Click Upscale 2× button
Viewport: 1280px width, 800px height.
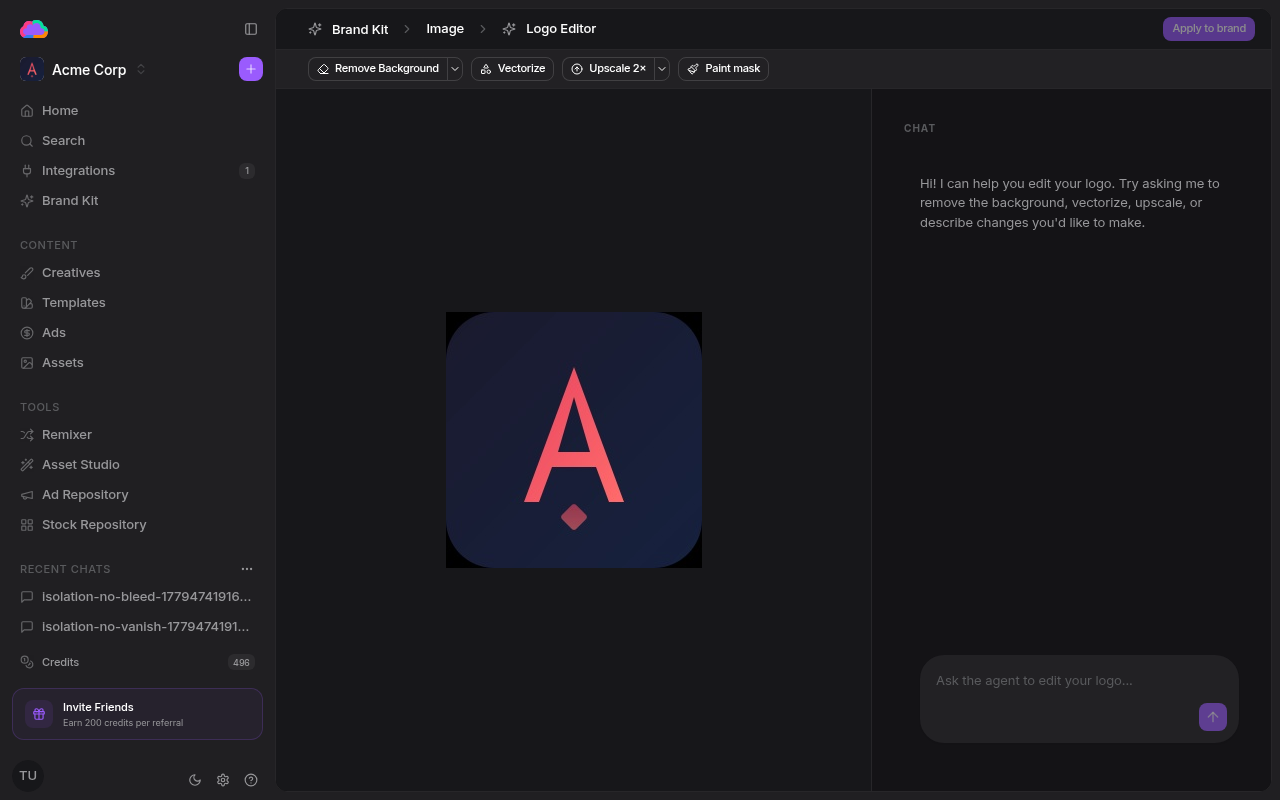coord(608,69)
